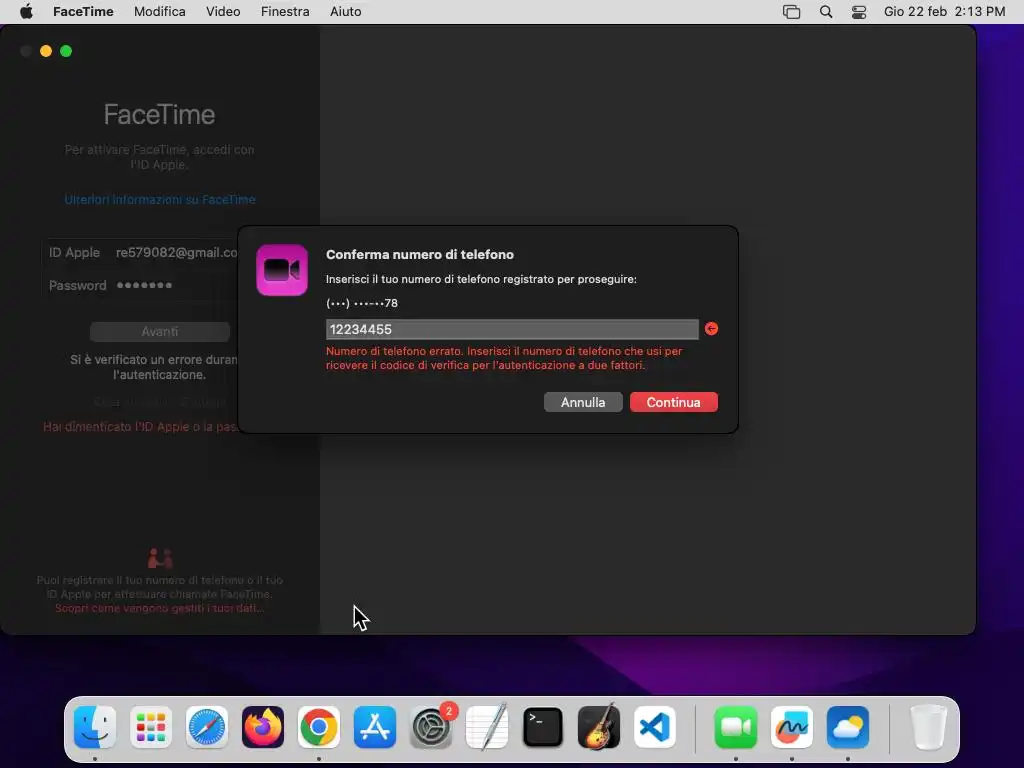Click the green zoom window button
The width and height of the screenshot is (1024, 768).
click(66, 51)
